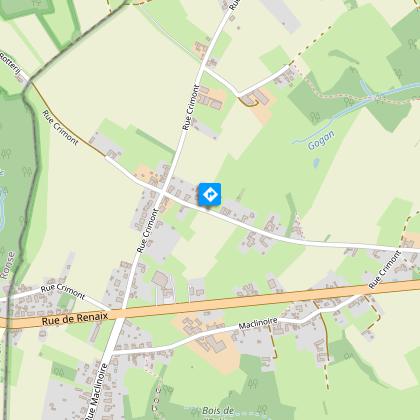Image resolution: width=420 pixels, height=420 pixels.
Task: Click the crossroads just west of the blue marker
Action: pos(163,192)
